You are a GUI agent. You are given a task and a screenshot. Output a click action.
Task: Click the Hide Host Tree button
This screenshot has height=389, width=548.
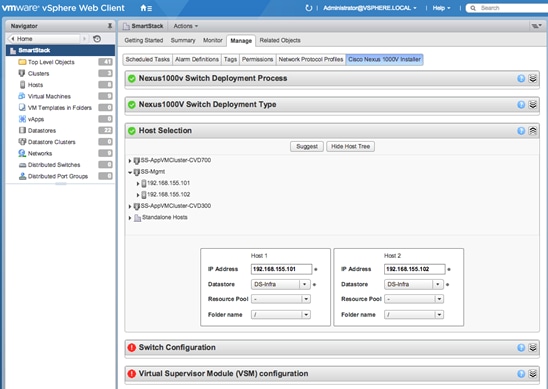pyautogui.click(x=351, y=146)
